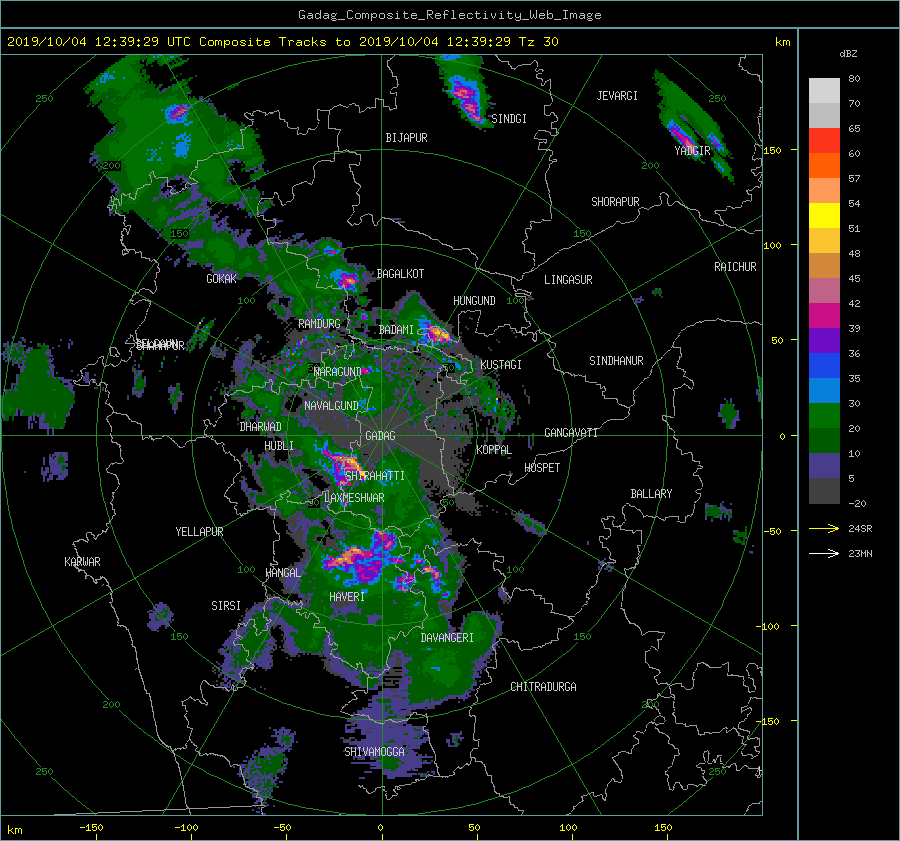This screenshot has height=841, width=900.
Task: Click the BIJAPUR city label
Action: click(x=406, y=138)
